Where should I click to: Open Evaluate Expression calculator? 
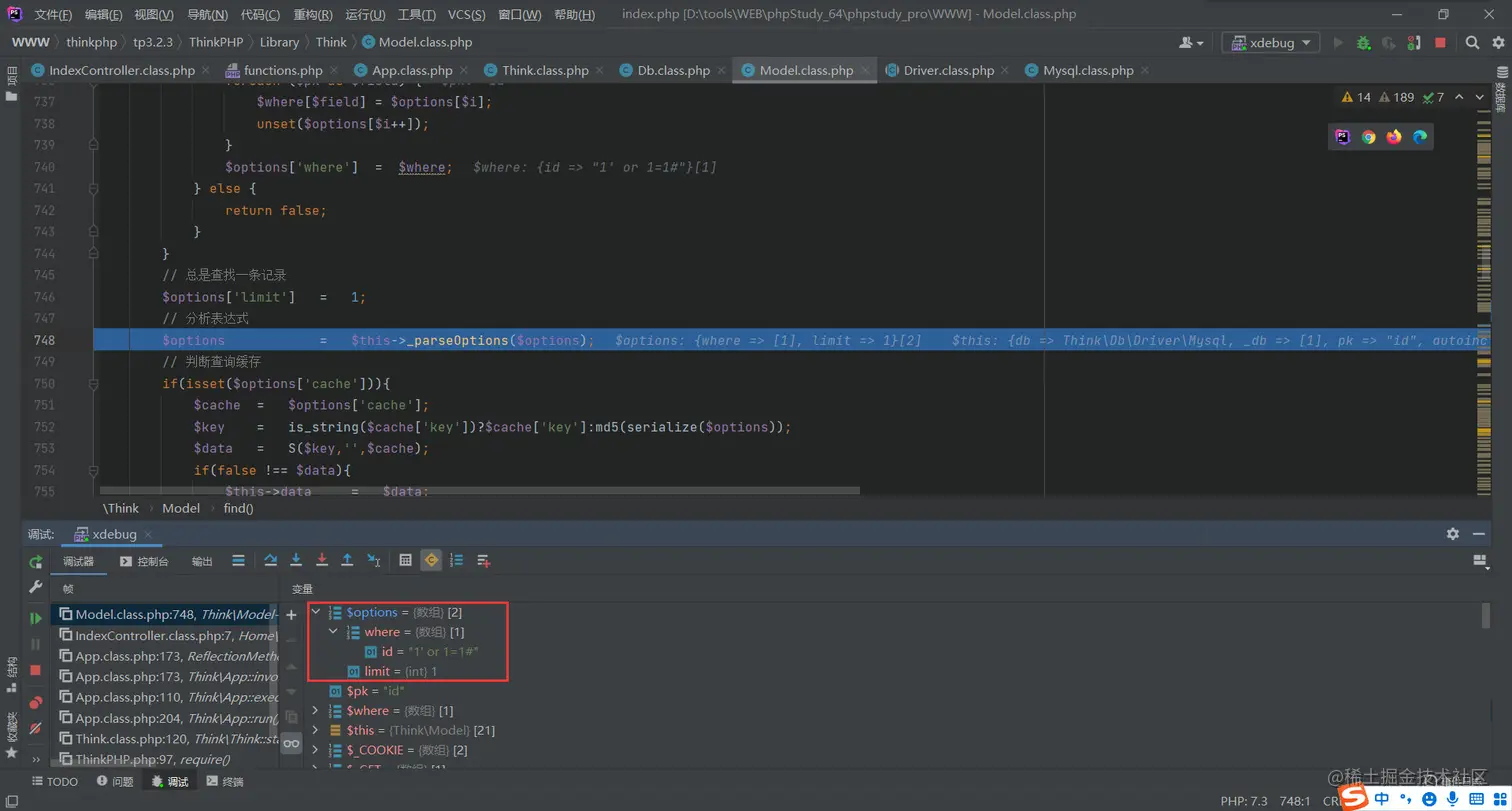pyautogui.click(x=405, y=561)
